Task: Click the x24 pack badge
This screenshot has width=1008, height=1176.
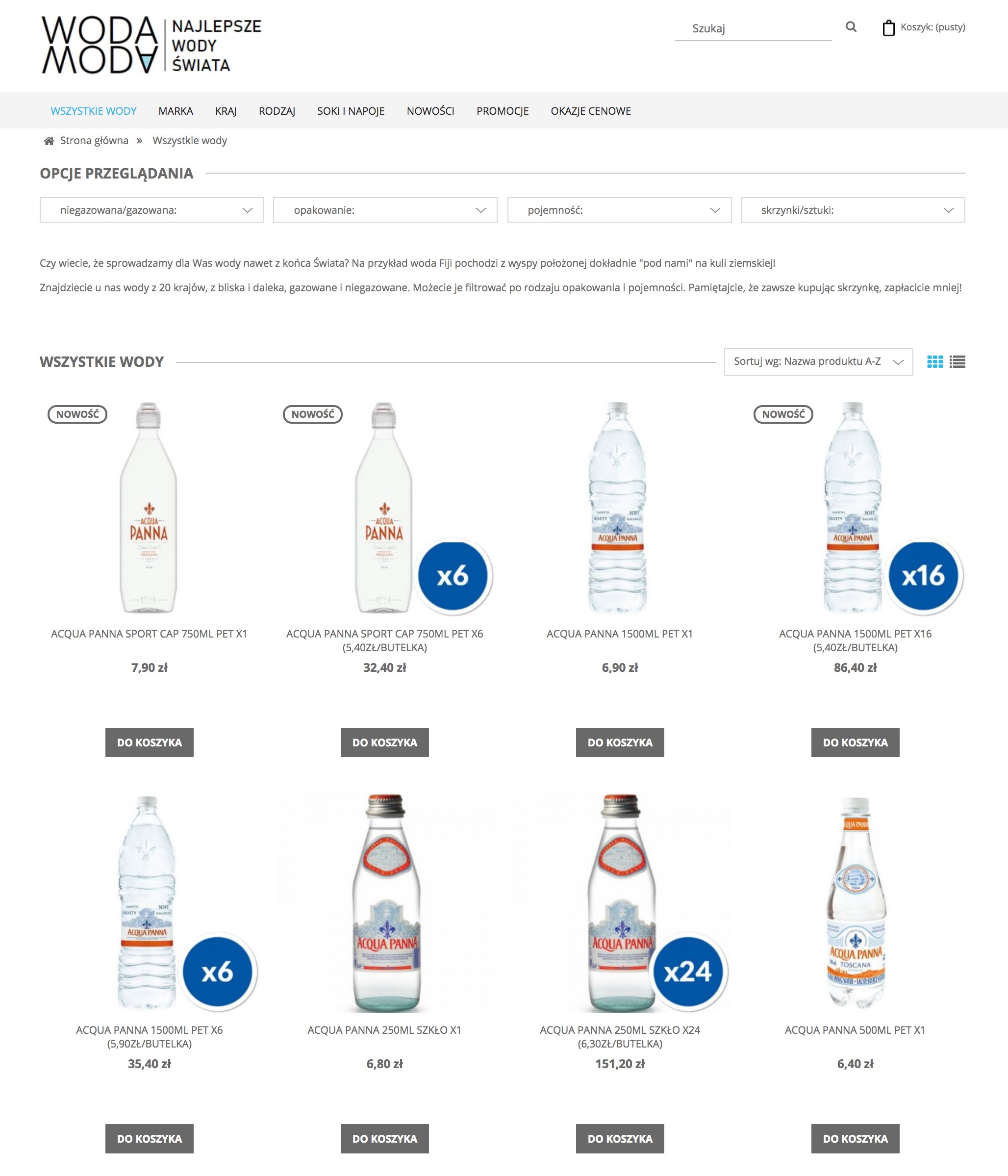Action: click(687, 971)
